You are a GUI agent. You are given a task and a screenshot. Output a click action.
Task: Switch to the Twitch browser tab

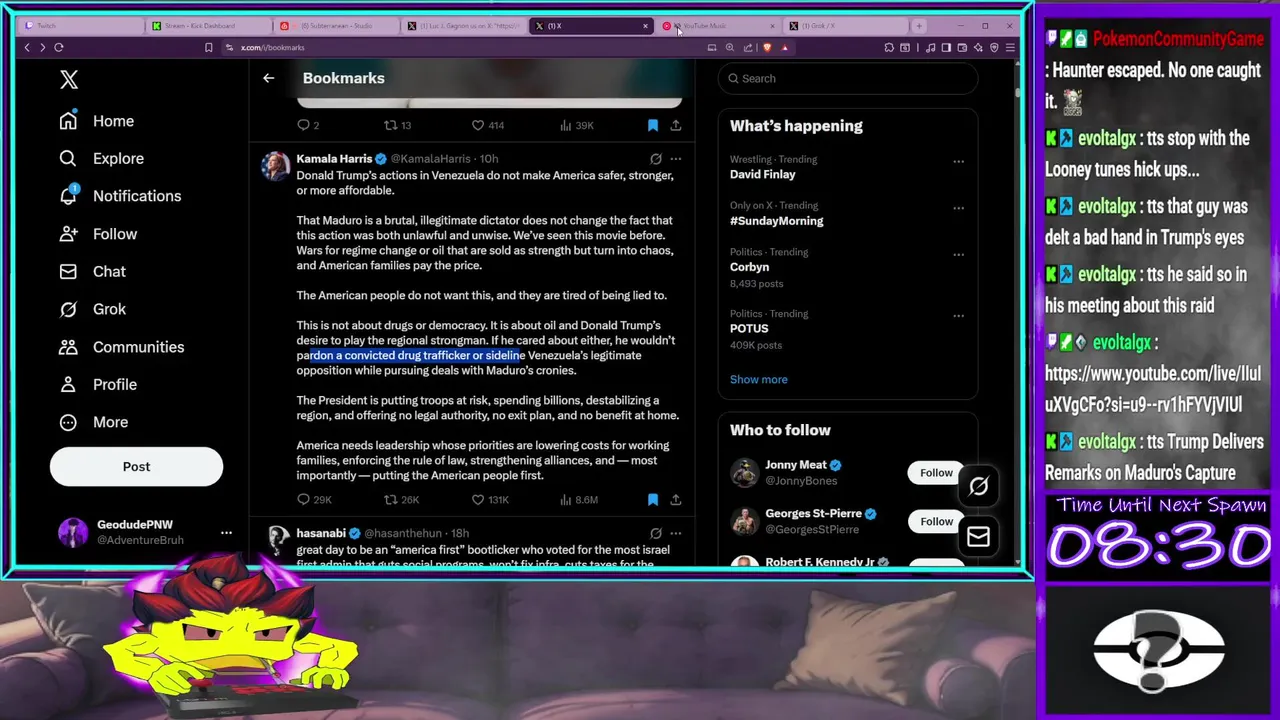pos(78,26)
